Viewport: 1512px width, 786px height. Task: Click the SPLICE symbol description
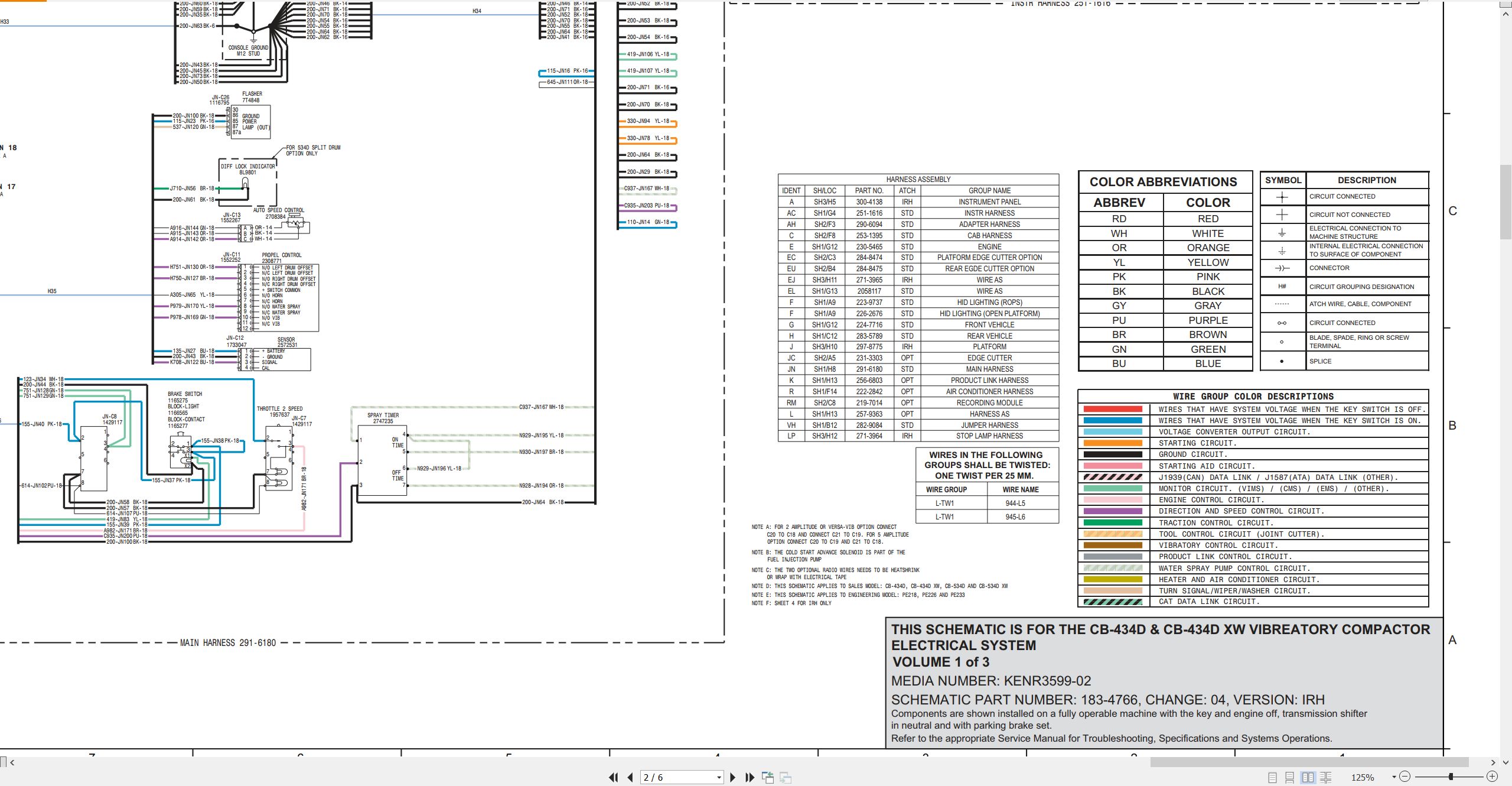[1321, 361]
